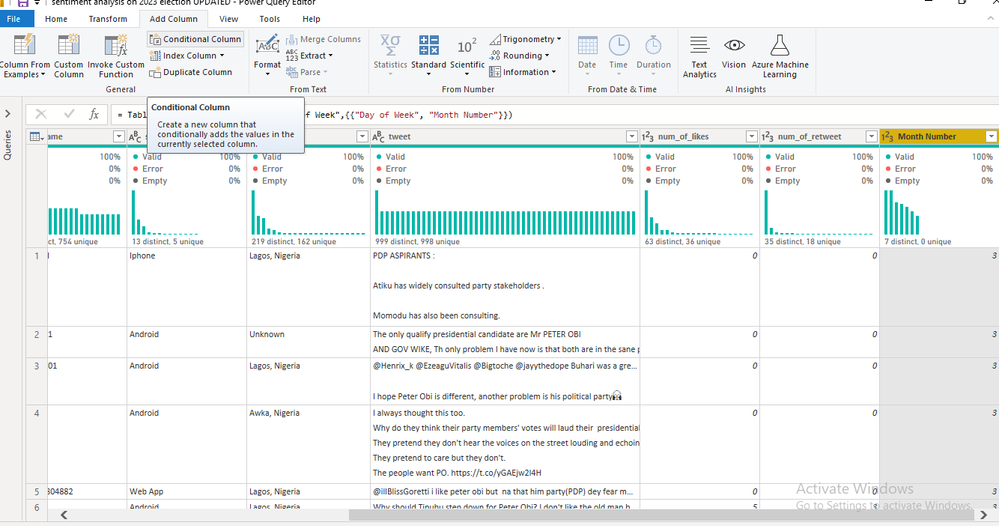Expand the Rounding dropdown
This screenshot has height=526, width=999.
click(x=519, y=55)
